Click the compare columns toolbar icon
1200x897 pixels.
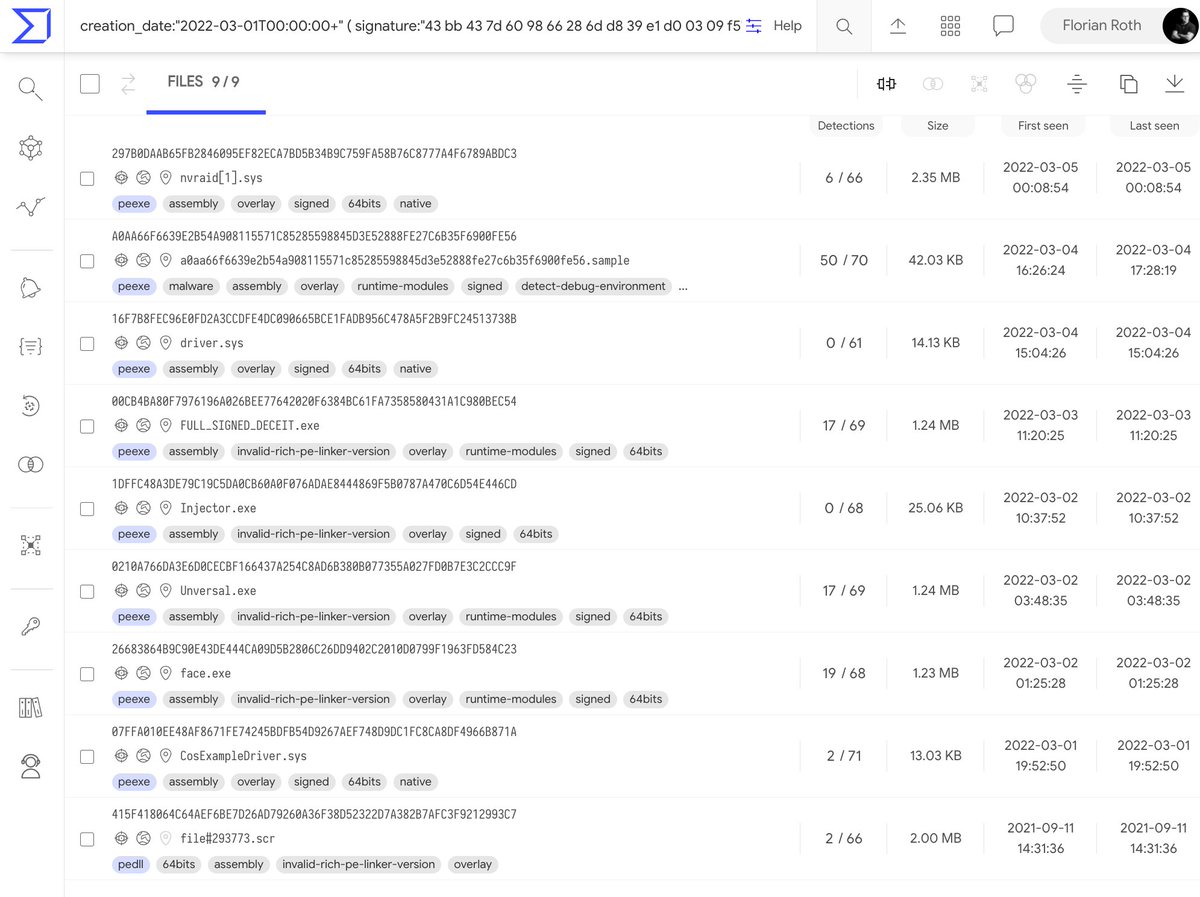click(886, 84)
